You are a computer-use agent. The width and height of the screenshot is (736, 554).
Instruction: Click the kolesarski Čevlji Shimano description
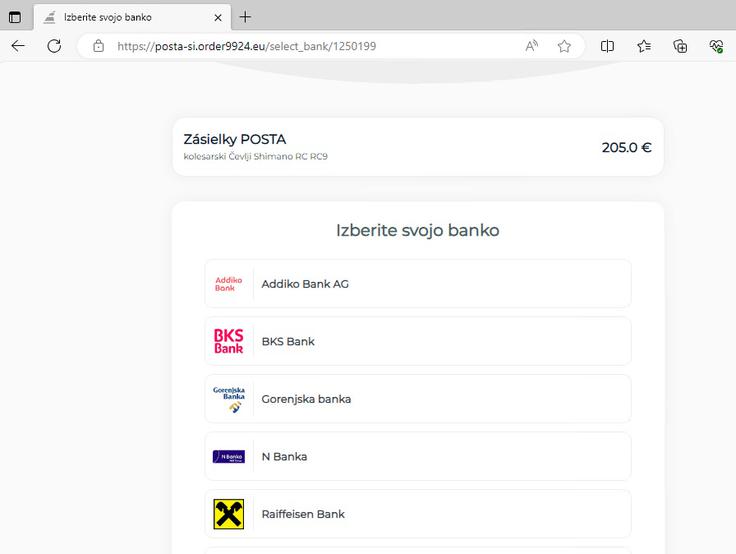click(255, 156)
